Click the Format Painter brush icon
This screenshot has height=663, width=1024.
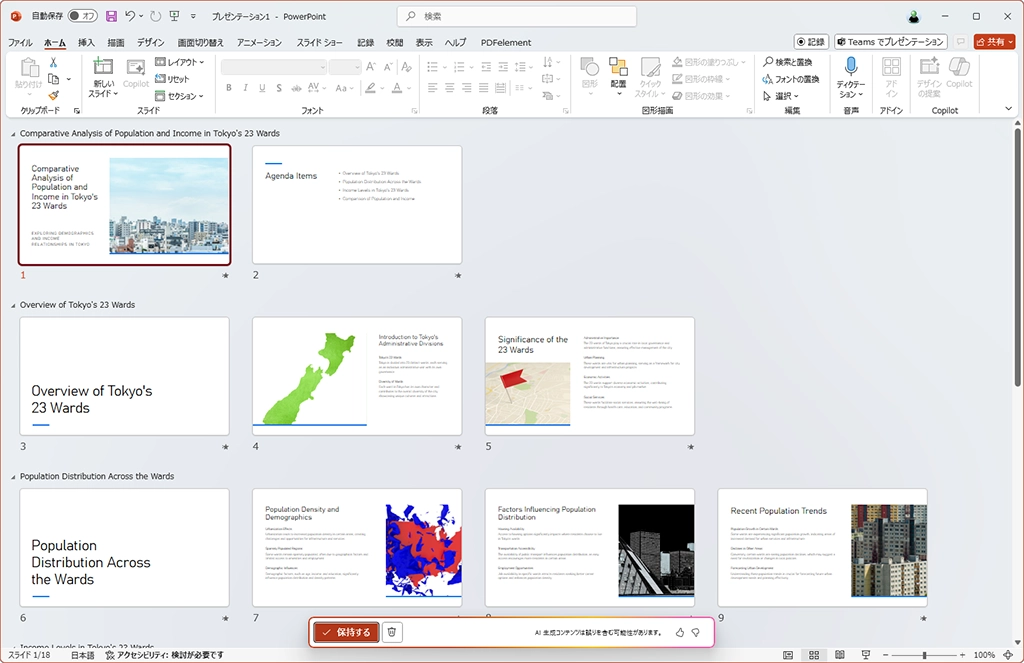(54, 95)
